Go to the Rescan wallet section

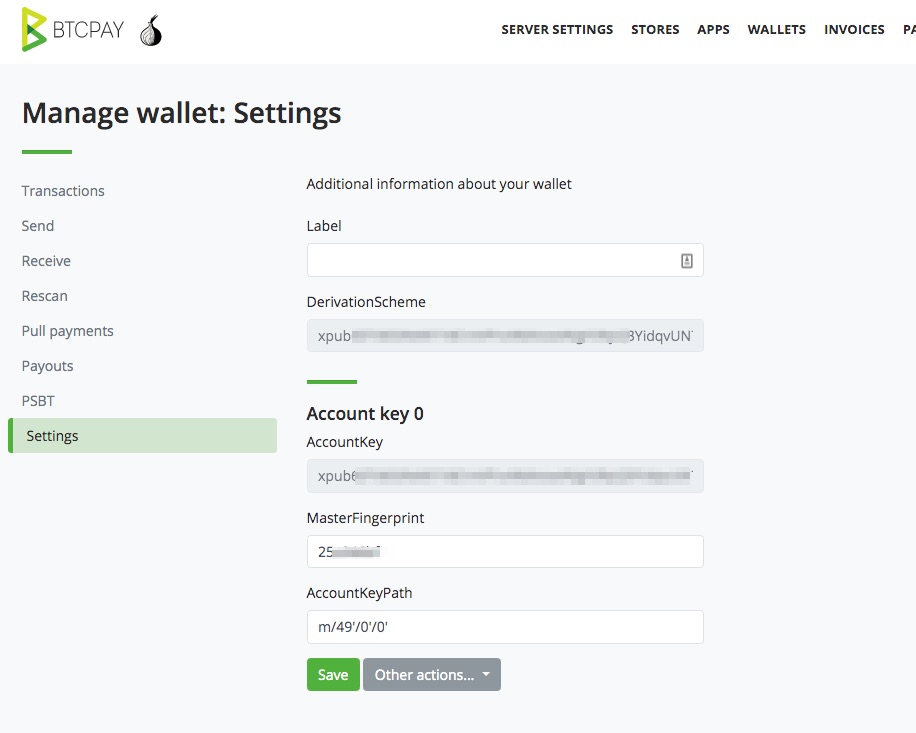44,296
